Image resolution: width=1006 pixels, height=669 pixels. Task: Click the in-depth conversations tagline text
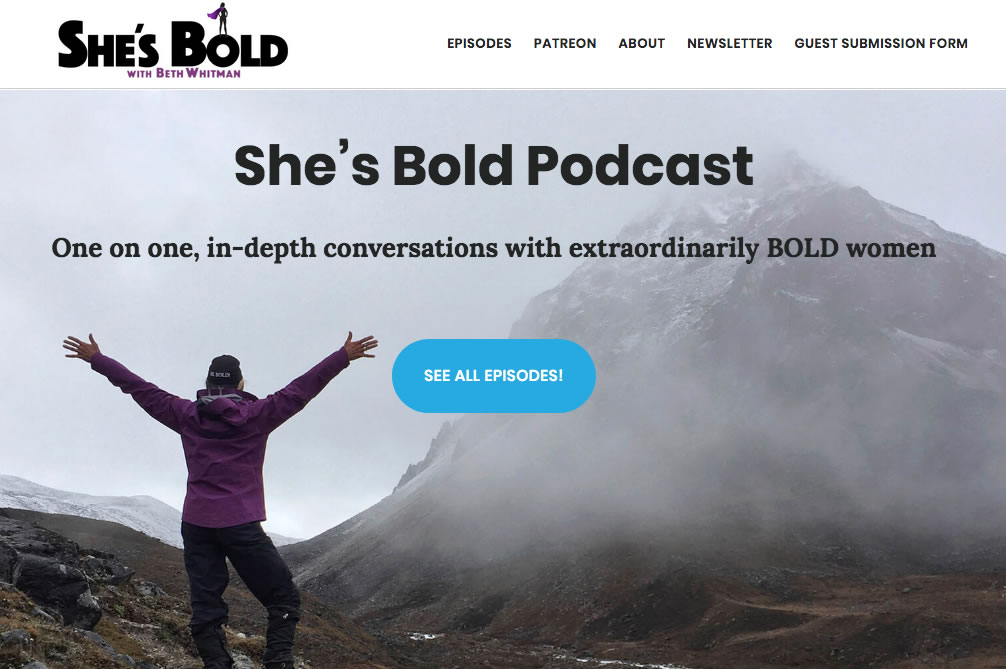(x=493, y=248)
